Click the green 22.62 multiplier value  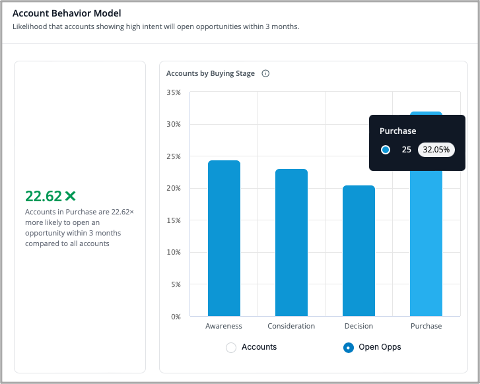[44, 196]
